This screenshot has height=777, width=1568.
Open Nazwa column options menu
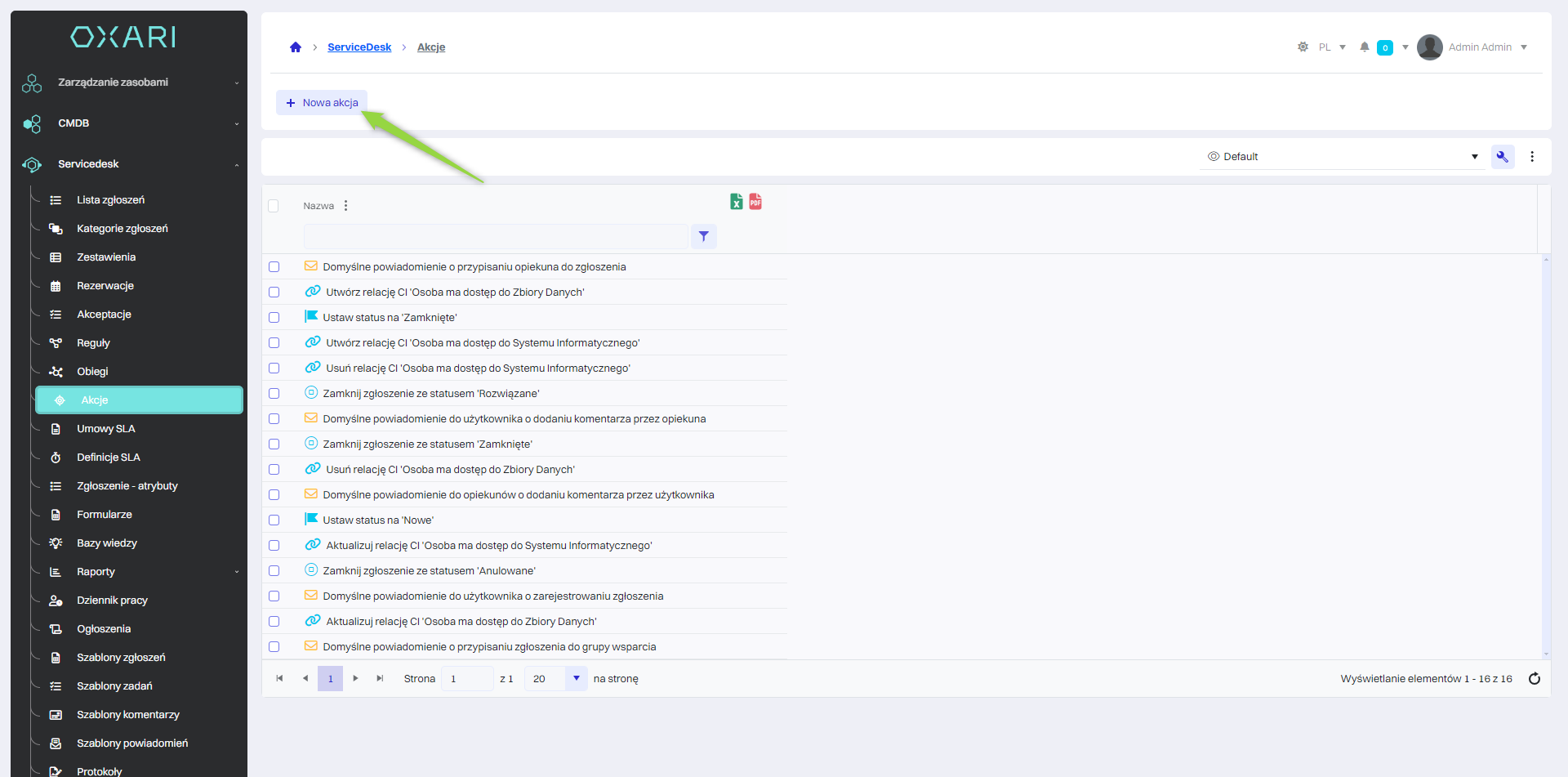pyautogui.click(x=346, y=206)
